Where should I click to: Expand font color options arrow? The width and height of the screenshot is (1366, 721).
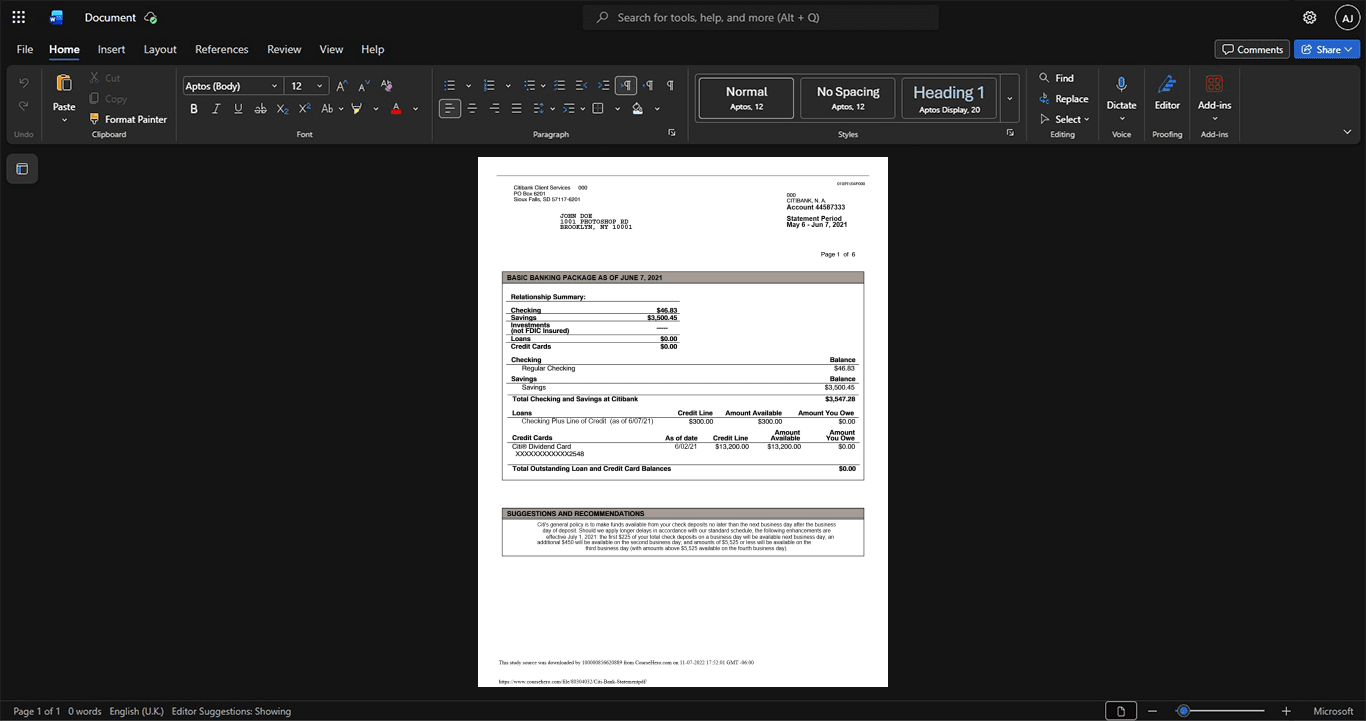415,108
